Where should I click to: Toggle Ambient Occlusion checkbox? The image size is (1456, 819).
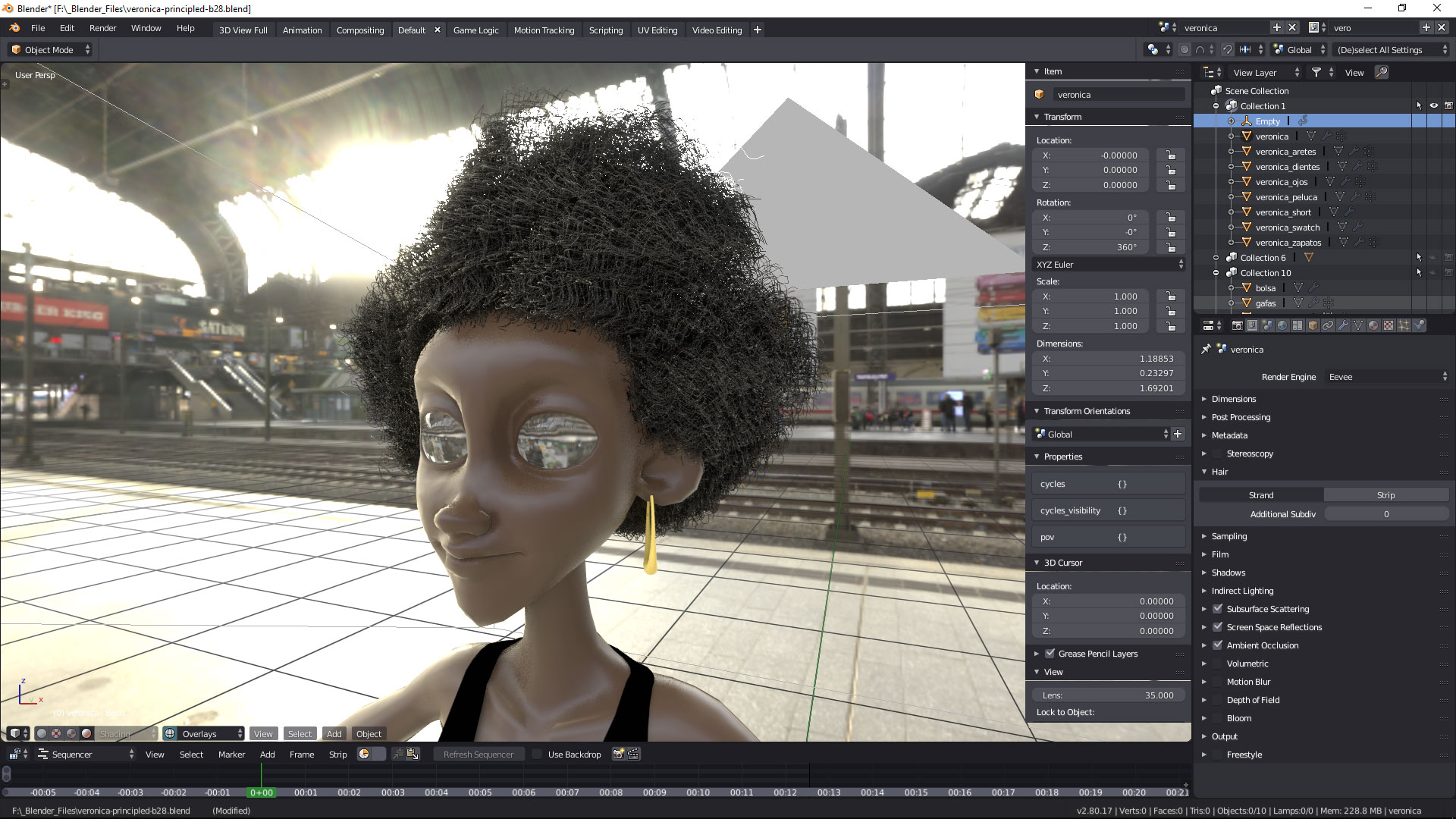(x=1219, y=645)
